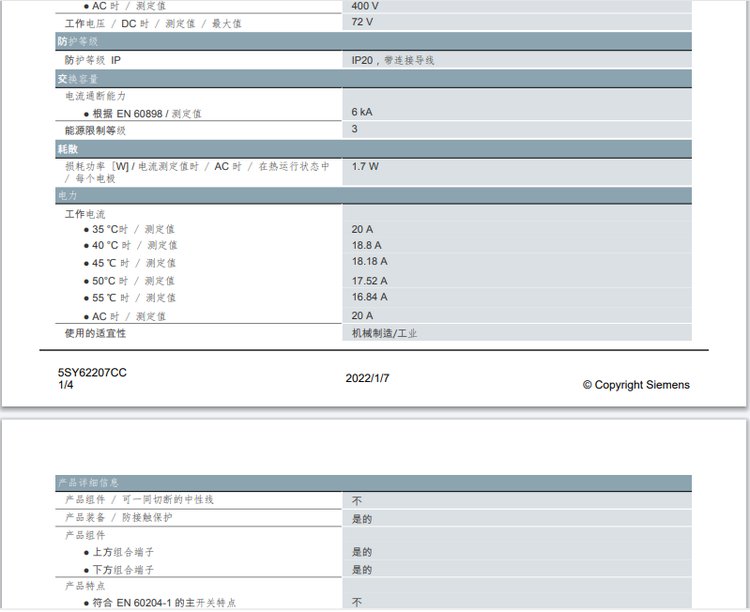Image resolution: width=750 pixels, height=612 pixels.
Task: Select the 1.7 W power loss value
Action: click(x=365, y=166)
